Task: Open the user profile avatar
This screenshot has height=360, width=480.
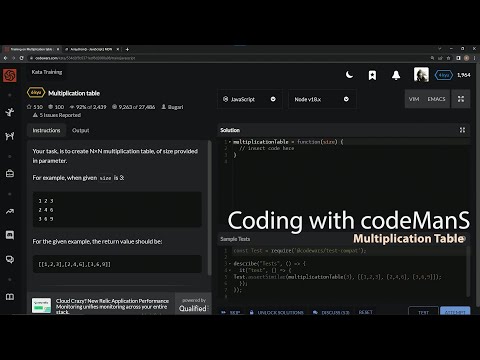Action: (x=421, y=75)
